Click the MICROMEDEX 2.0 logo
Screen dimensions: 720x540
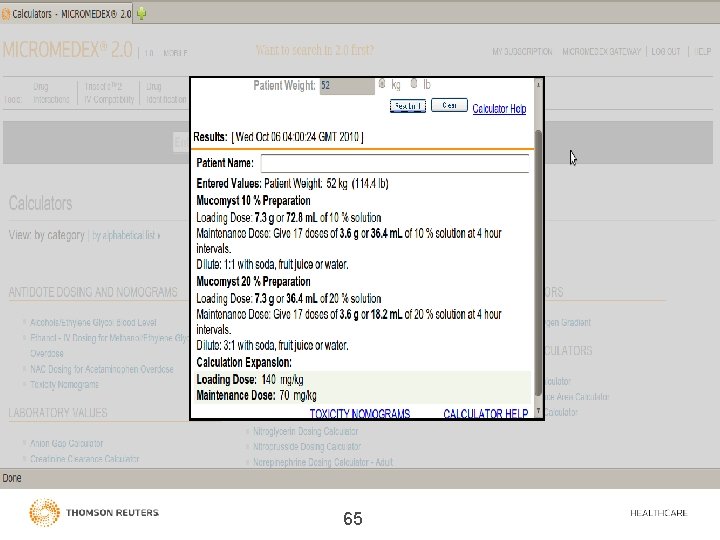68,50
